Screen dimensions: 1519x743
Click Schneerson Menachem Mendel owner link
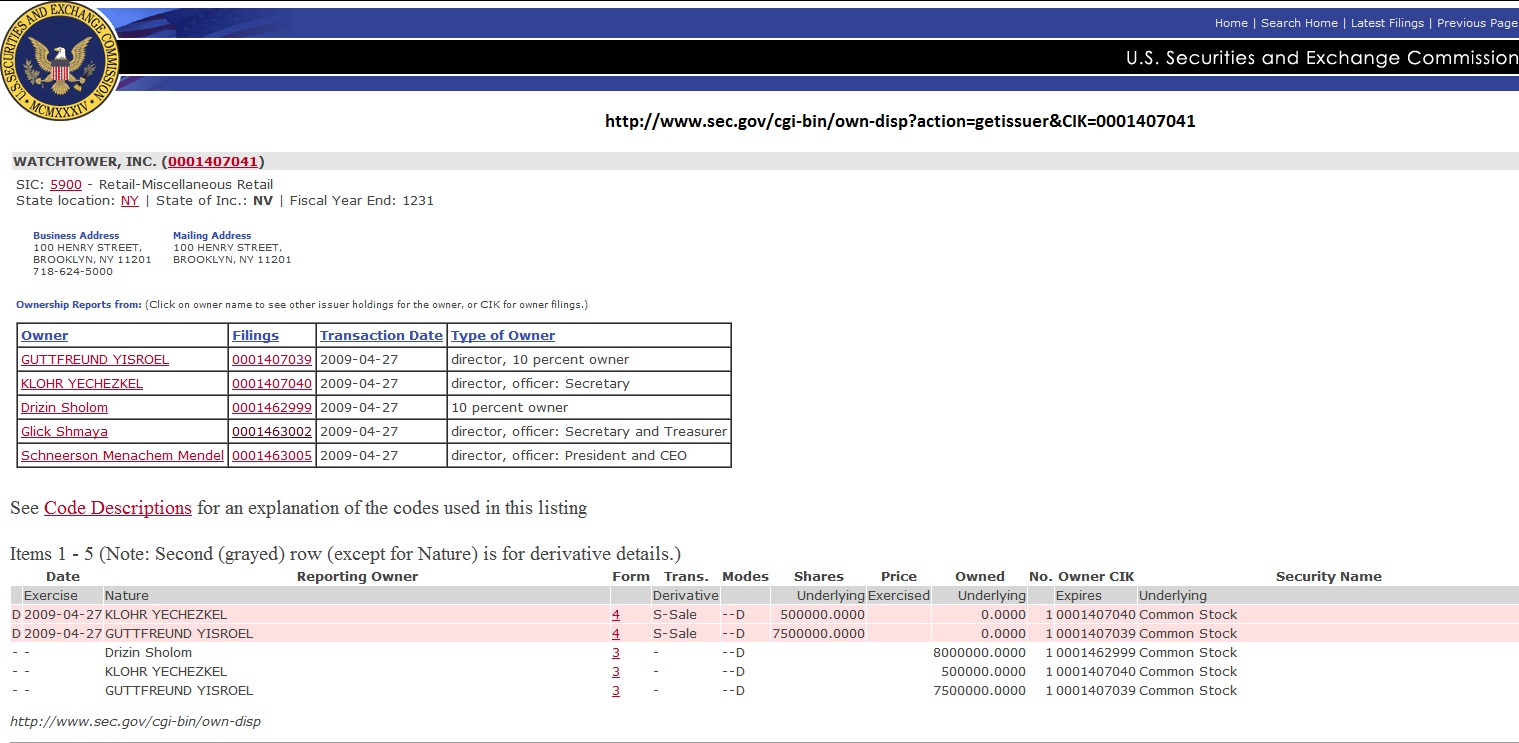point(120,456)
